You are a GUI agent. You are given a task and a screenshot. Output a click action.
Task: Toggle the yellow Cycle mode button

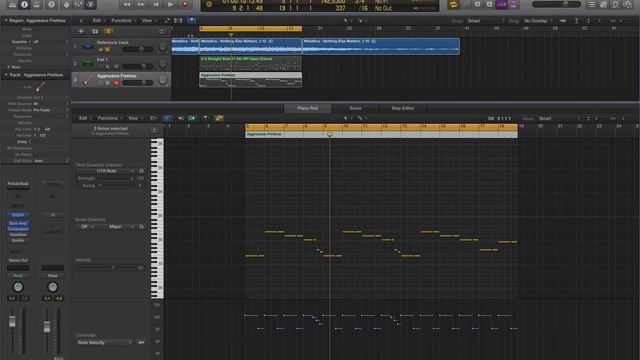click(453, 4)
